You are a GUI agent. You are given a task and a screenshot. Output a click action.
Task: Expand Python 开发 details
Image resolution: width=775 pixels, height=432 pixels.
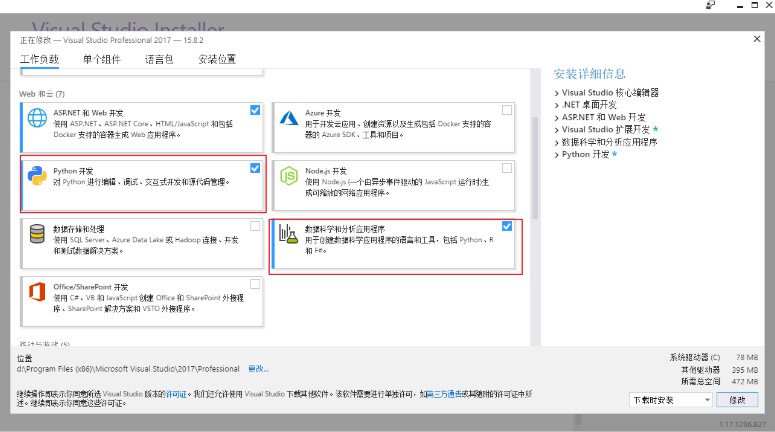557,155
